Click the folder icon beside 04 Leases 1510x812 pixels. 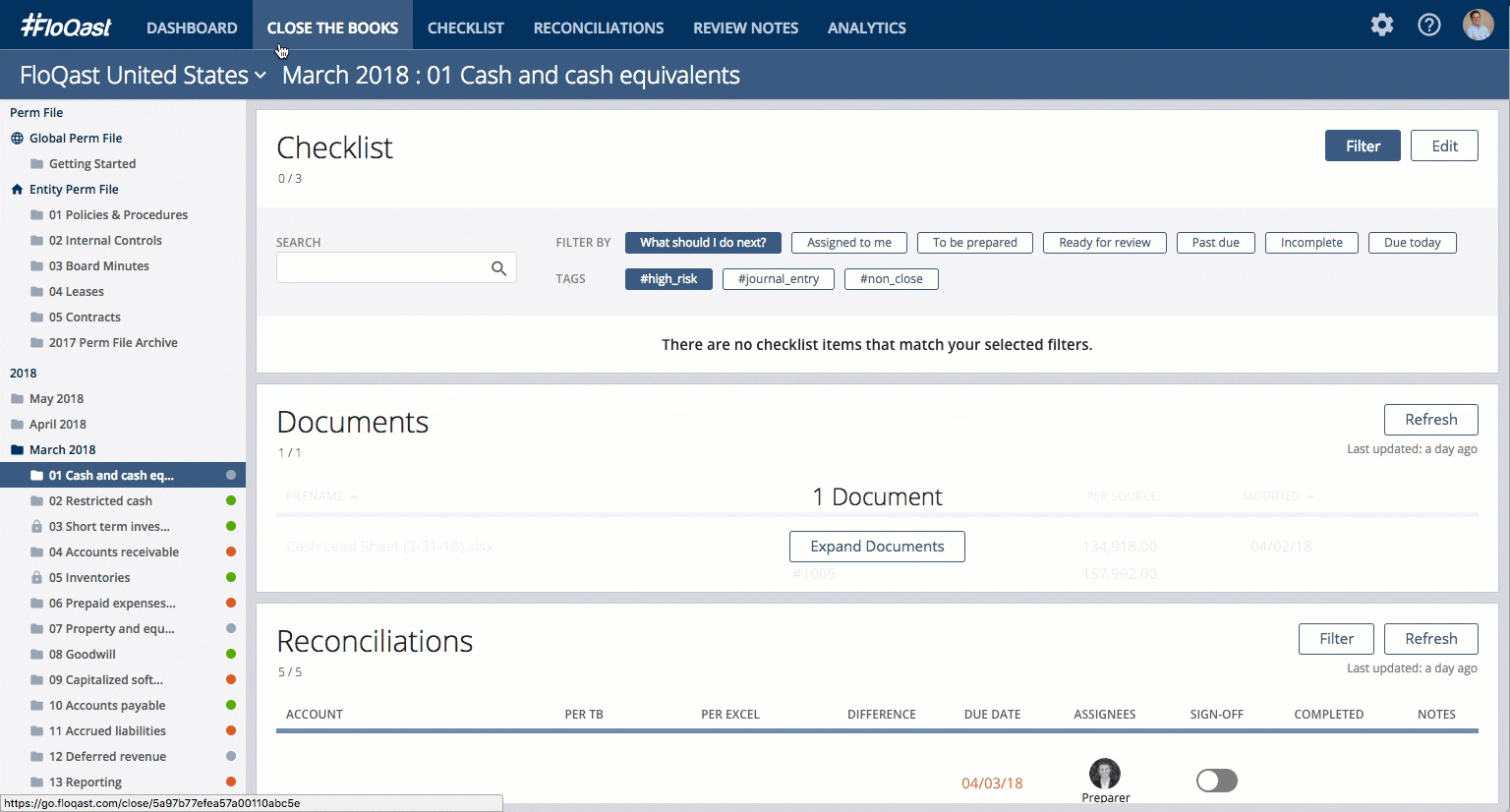[x=36, y=292]
